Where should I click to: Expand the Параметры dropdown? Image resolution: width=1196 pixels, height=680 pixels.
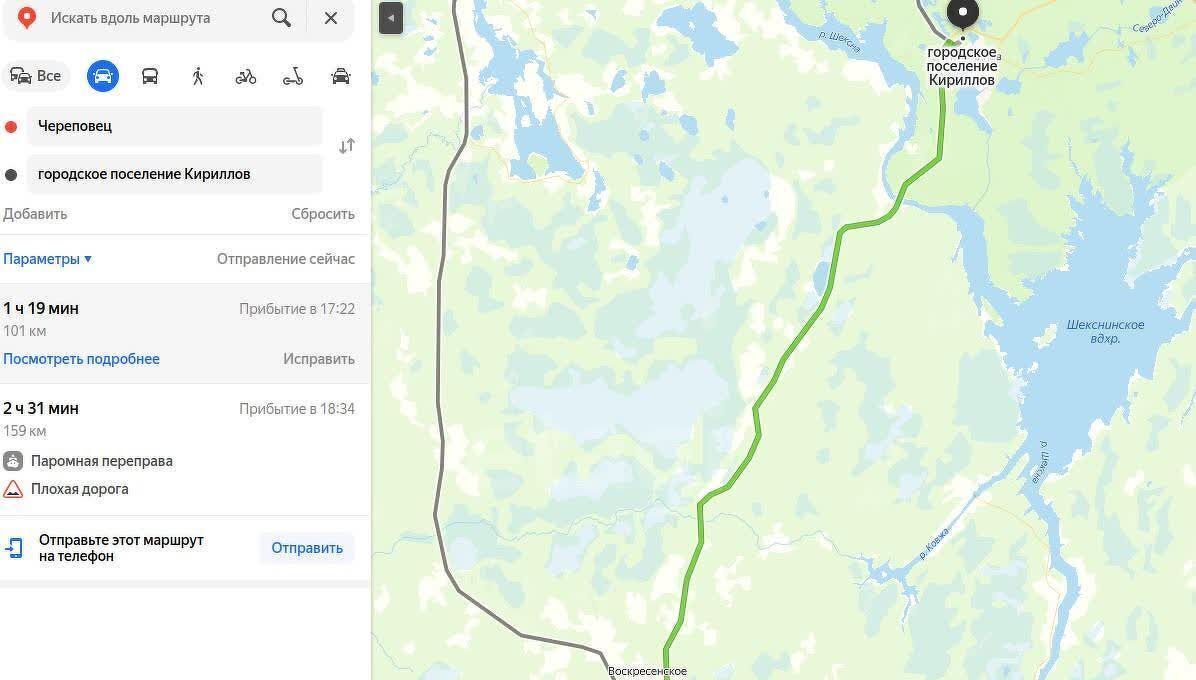pos(47,259)
